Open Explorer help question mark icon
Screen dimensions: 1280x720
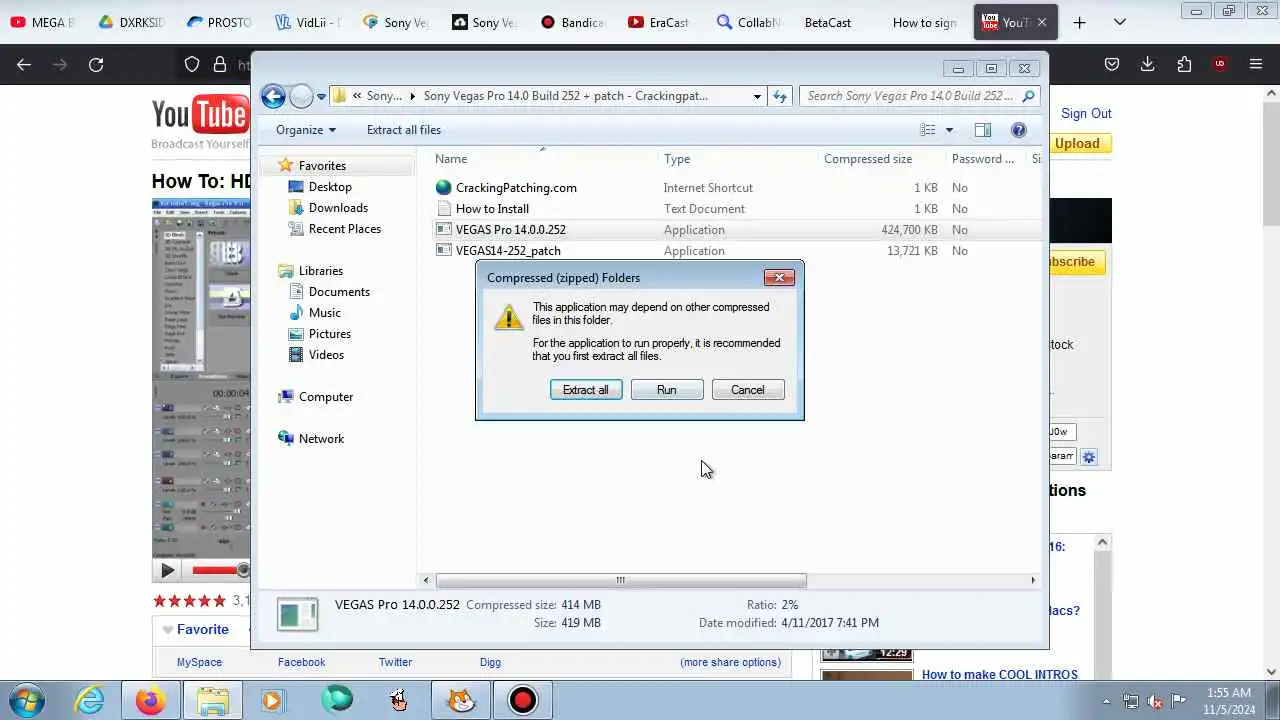(1019, 130)
